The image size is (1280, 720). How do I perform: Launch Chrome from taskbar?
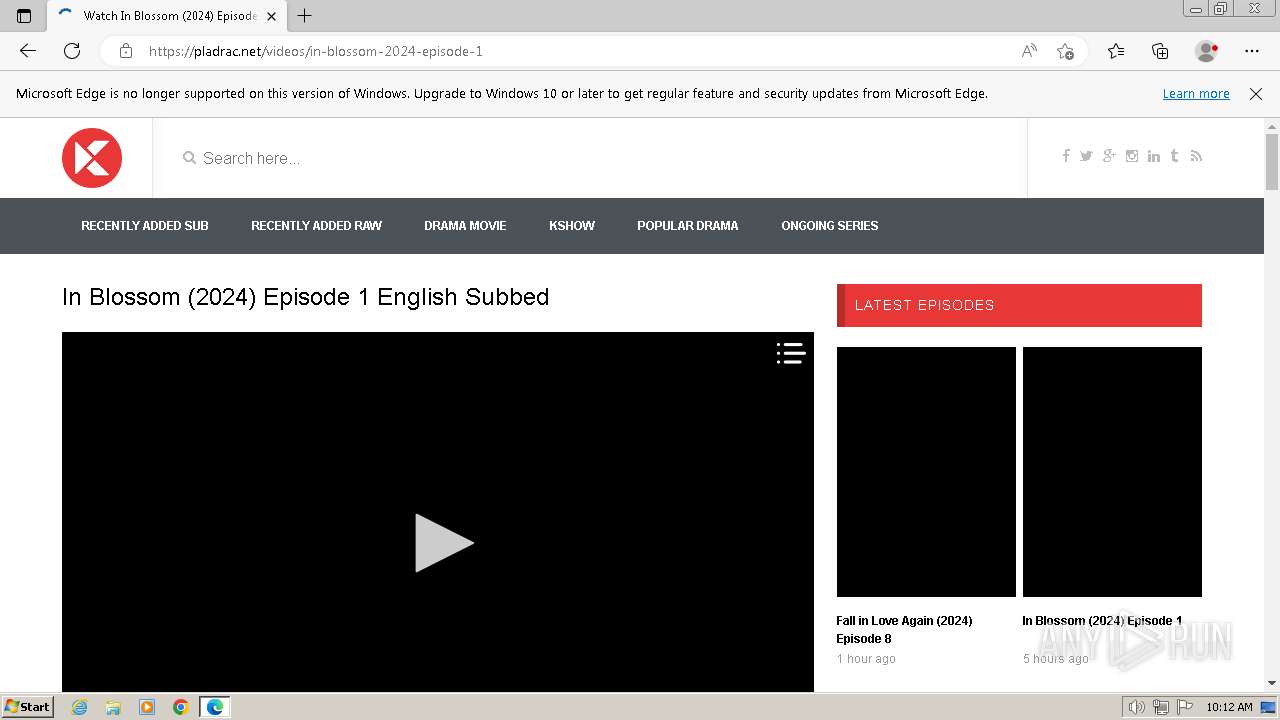180,707
